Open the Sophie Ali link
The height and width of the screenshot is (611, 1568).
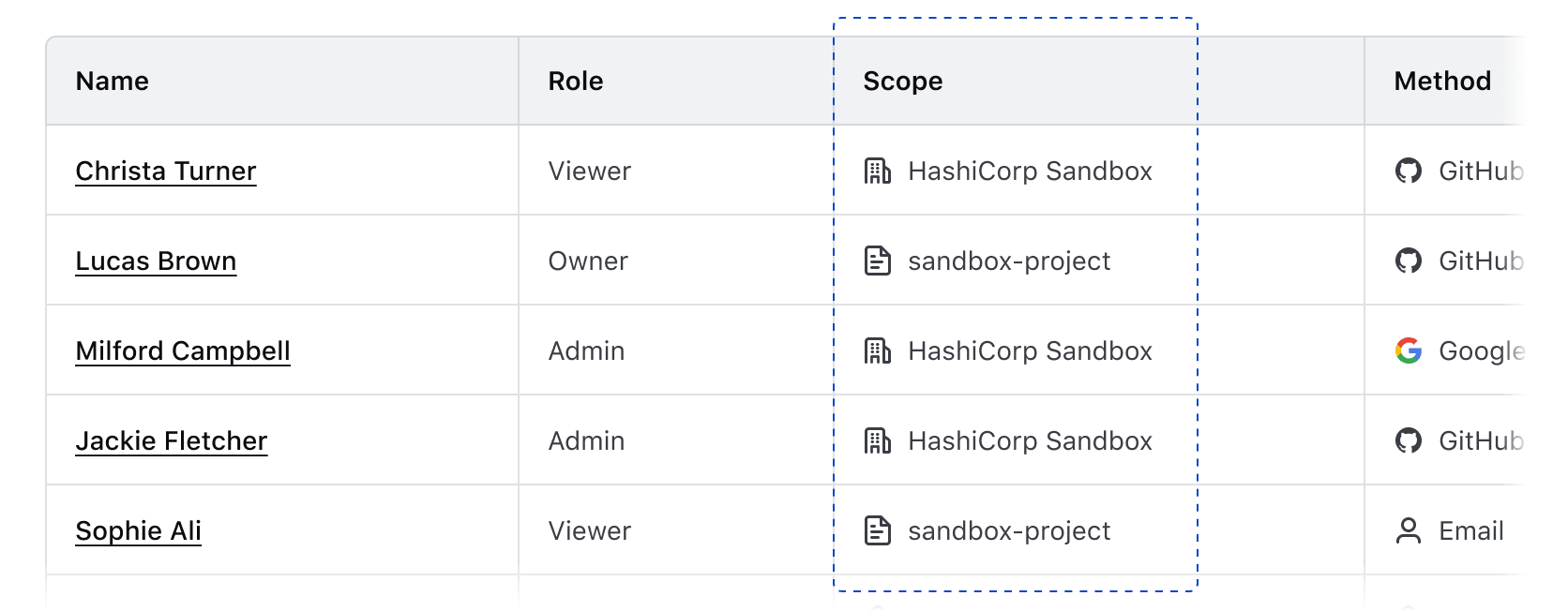click(x=138, y=530)
